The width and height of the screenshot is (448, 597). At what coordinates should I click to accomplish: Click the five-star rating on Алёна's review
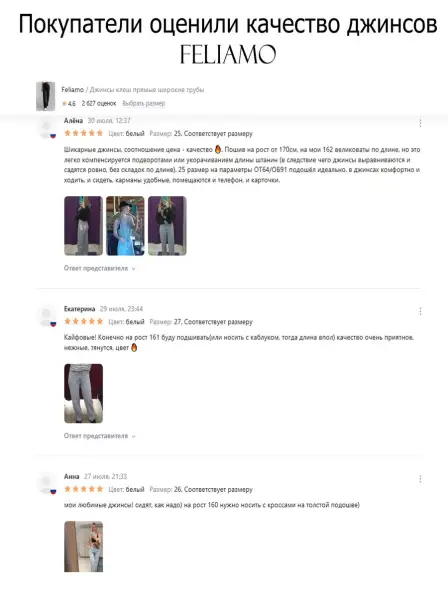[x=84, y=133]
